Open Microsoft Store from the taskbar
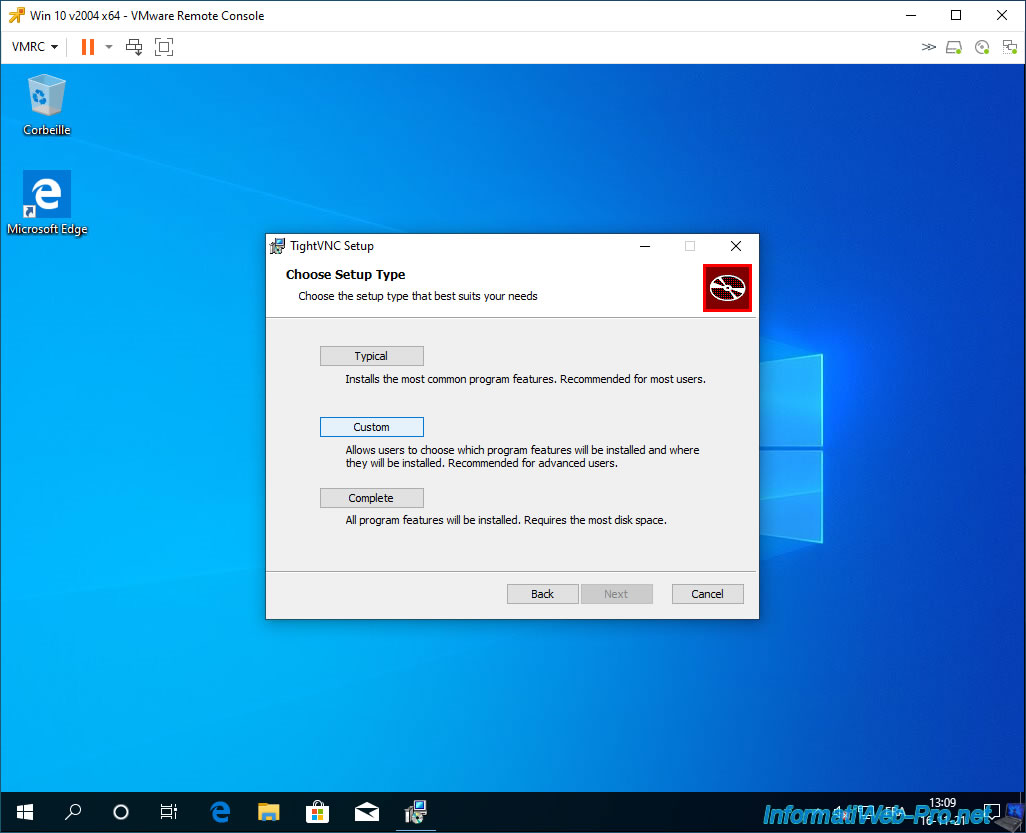The width and height of the screenshot is (1026, 833). [x=317, y=812]
